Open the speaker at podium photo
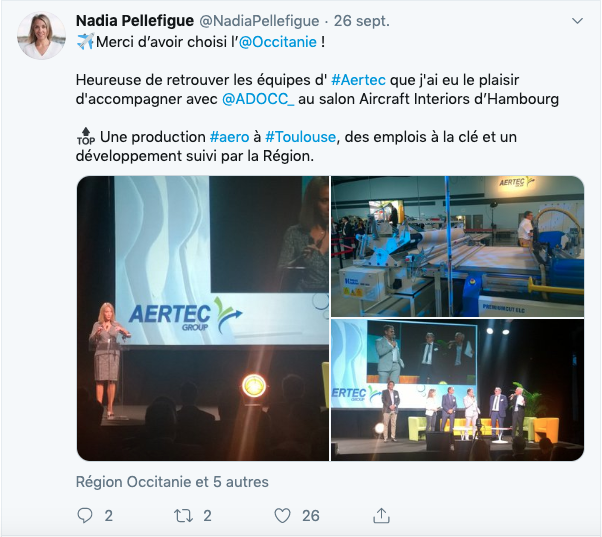 tap(202, 318)
